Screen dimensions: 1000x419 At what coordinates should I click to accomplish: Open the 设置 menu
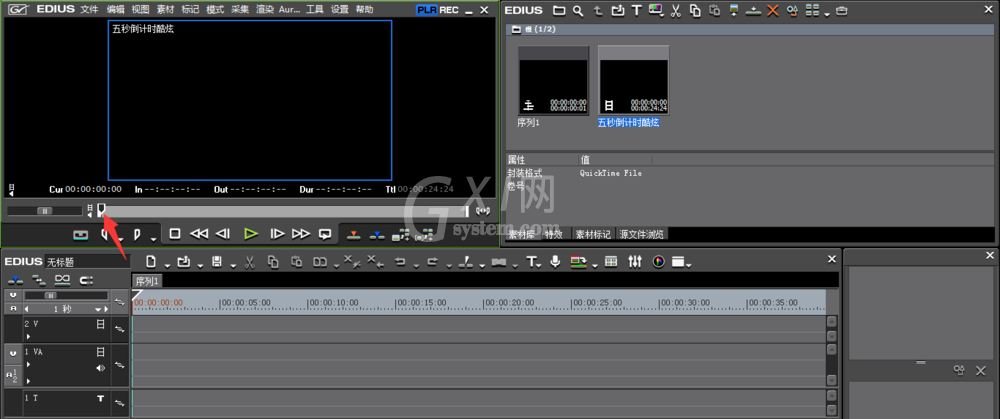pos(340,10)
